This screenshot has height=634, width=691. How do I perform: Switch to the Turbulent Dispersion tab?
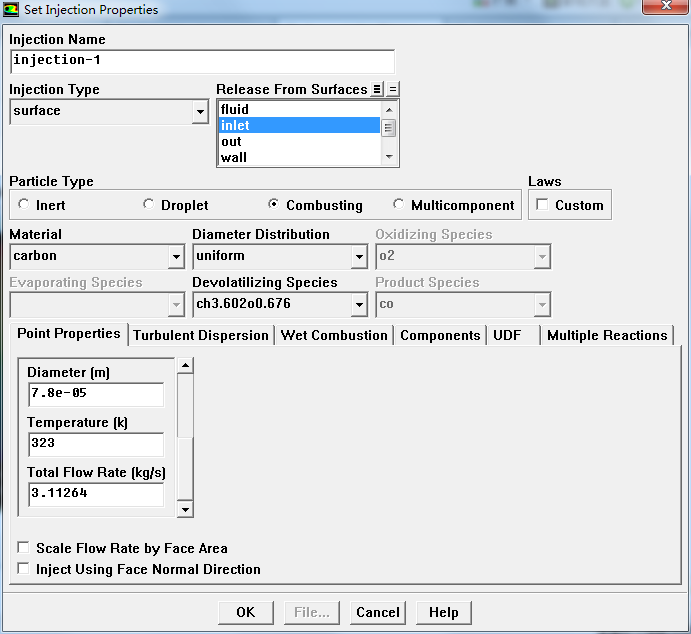201,335
